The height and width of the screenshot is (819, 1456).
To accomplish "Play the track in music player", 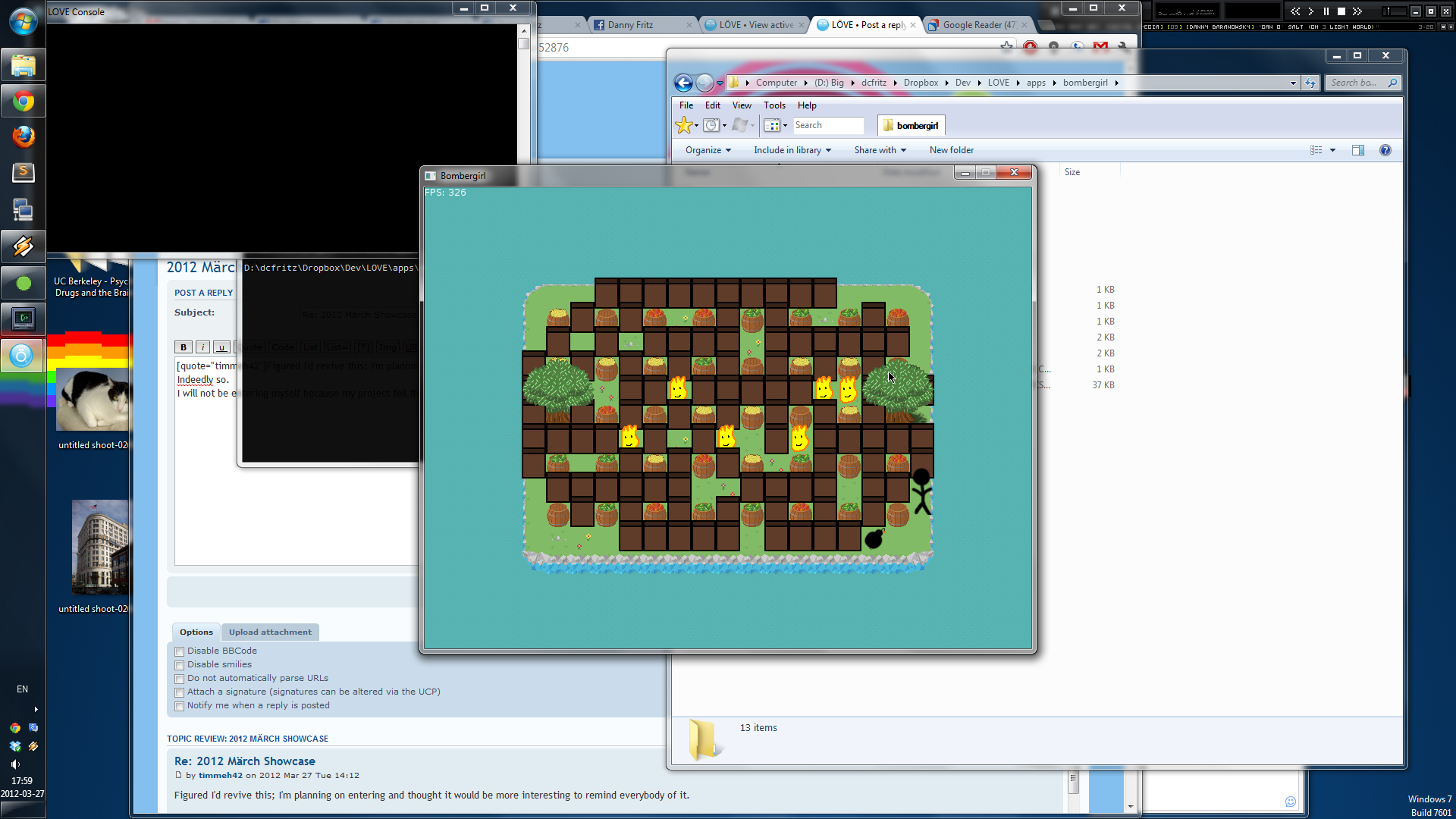I will click(x=1311, y=11).
